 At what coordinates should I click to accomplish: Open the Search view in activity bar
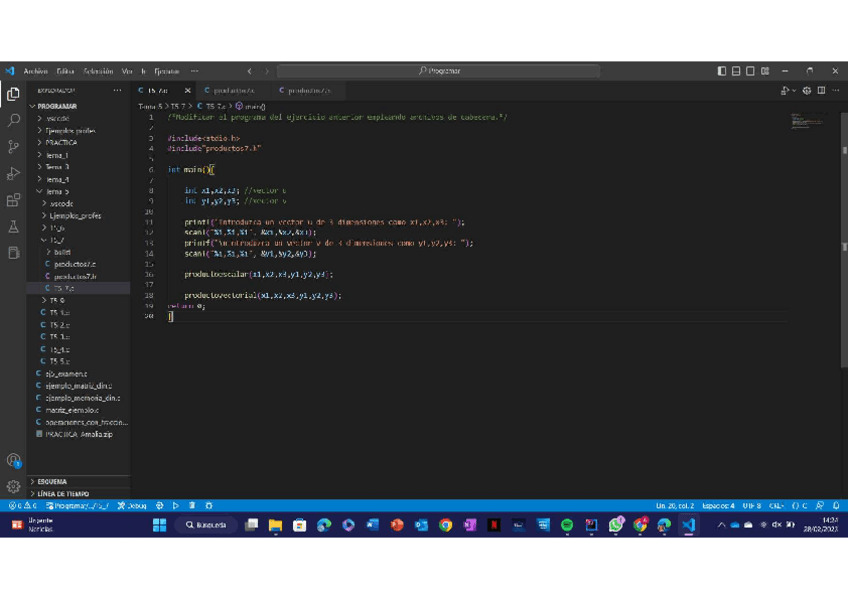[x=14, y=120]
